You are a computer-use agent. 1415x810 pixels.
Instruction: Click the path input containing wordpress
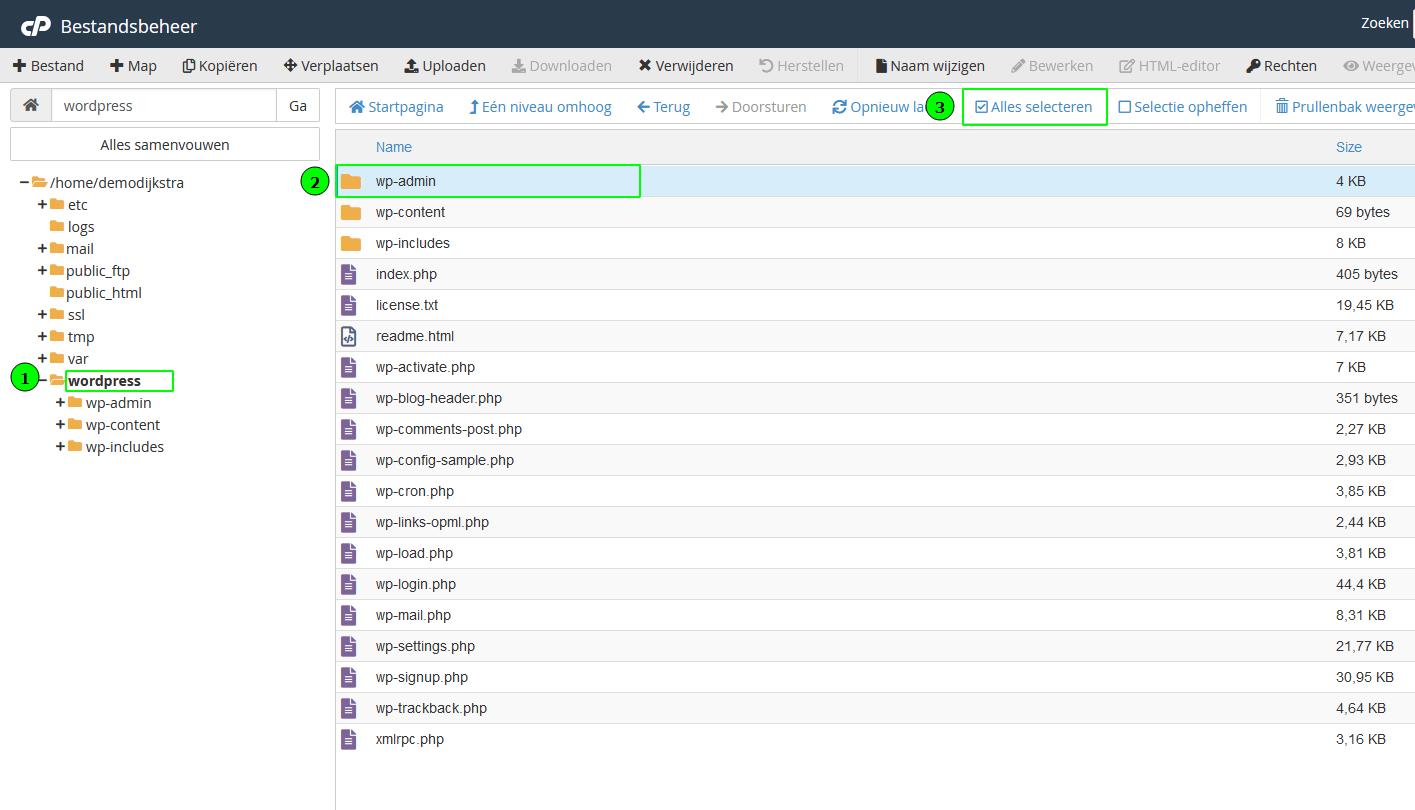click(164, 105)
